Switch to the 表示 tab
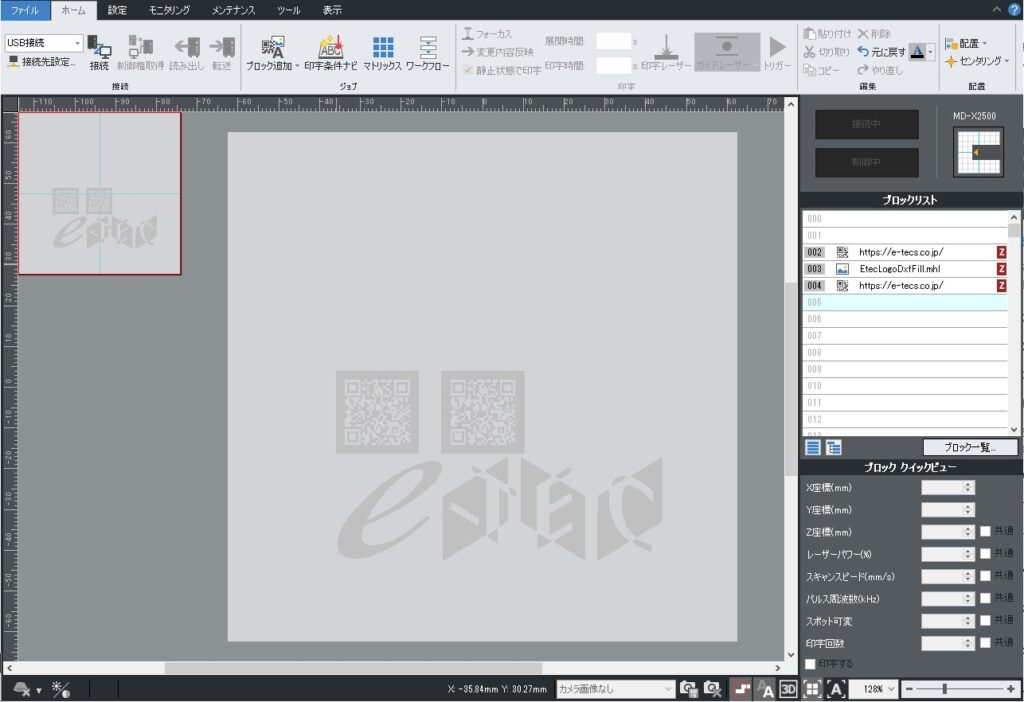1024x702 pixels. (x=332, y=10)
